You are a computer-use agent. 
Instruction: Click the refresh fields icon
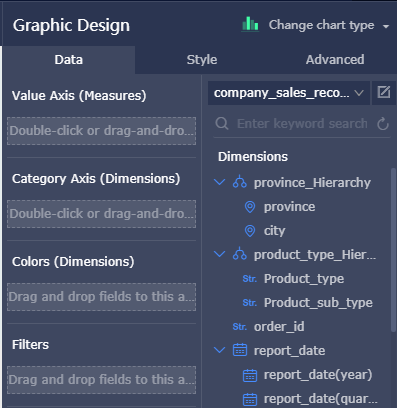[383, 124]
